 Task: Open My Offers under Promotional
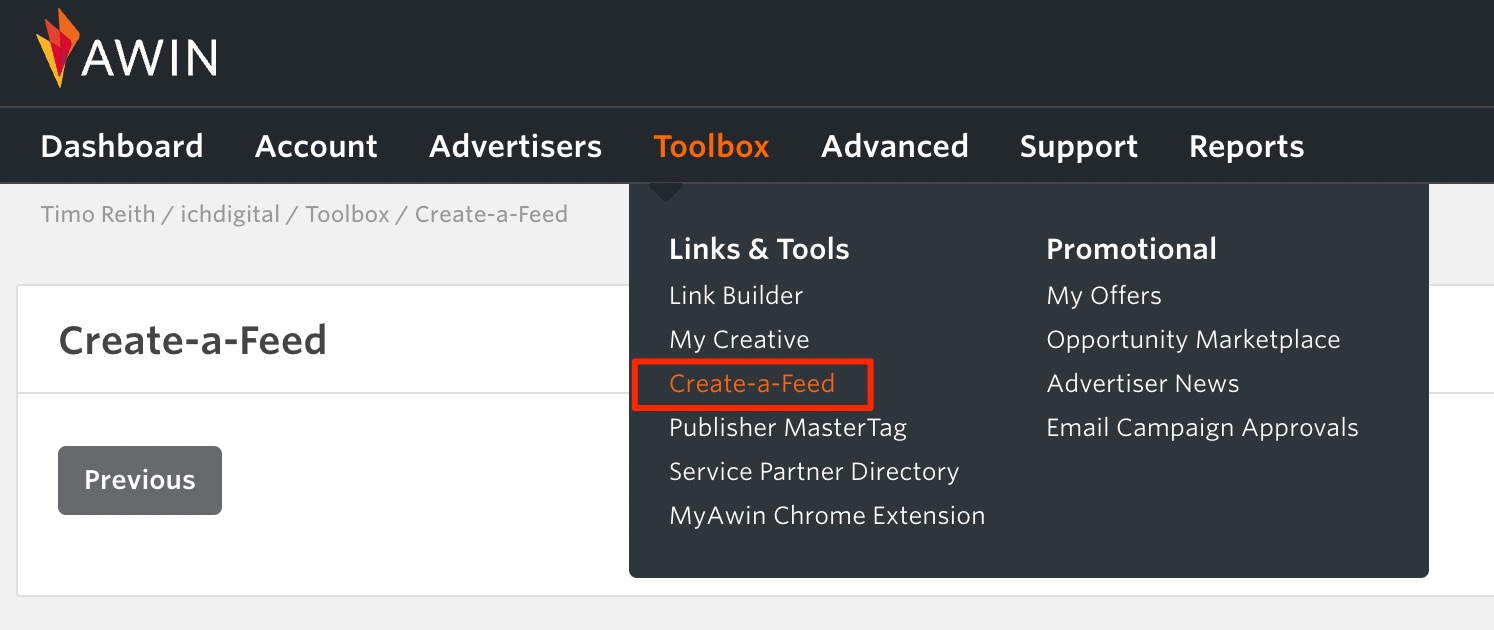click(1103, 295)
